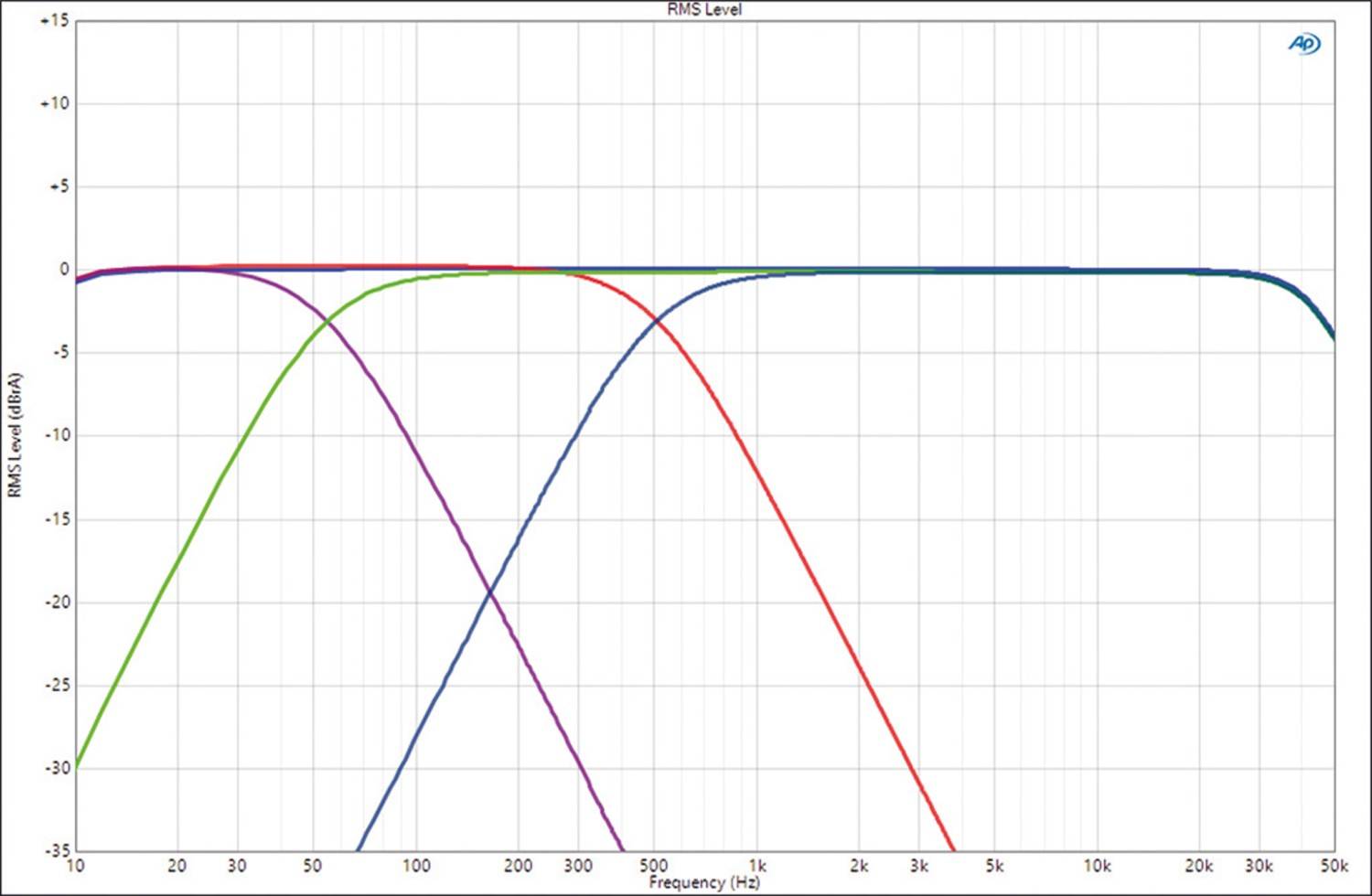The image size is (1372, 896).
Task: Click the -25 value on the level axis
Action: coord(57,686)
